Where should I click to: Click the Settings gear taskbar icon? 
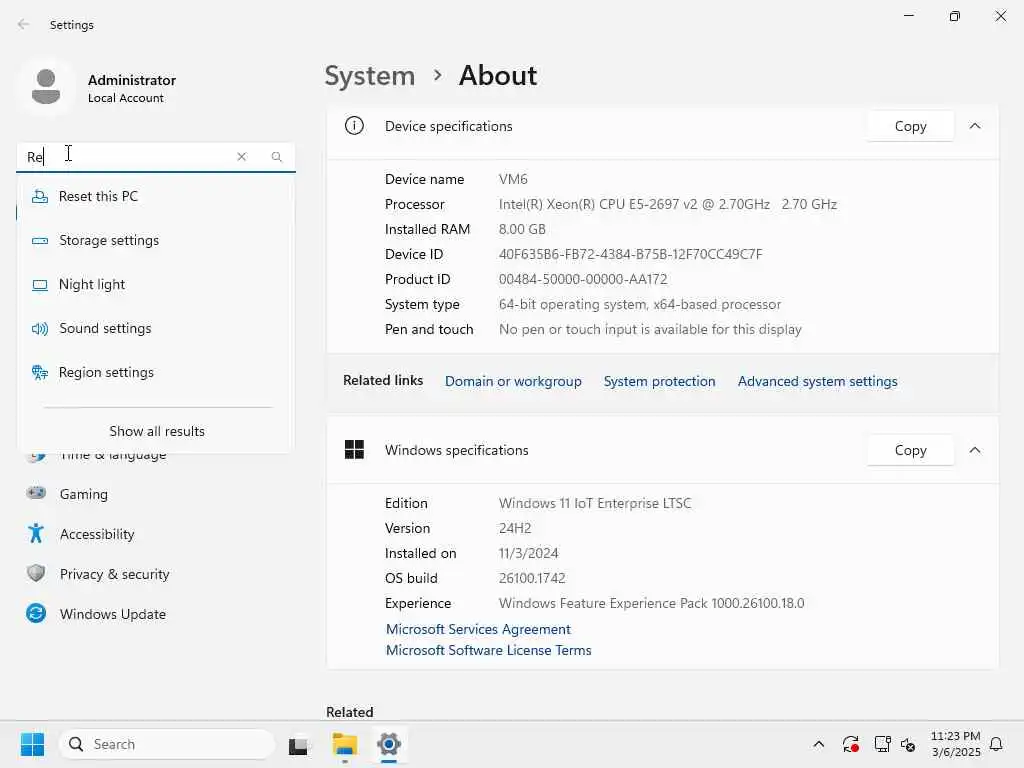389,744
